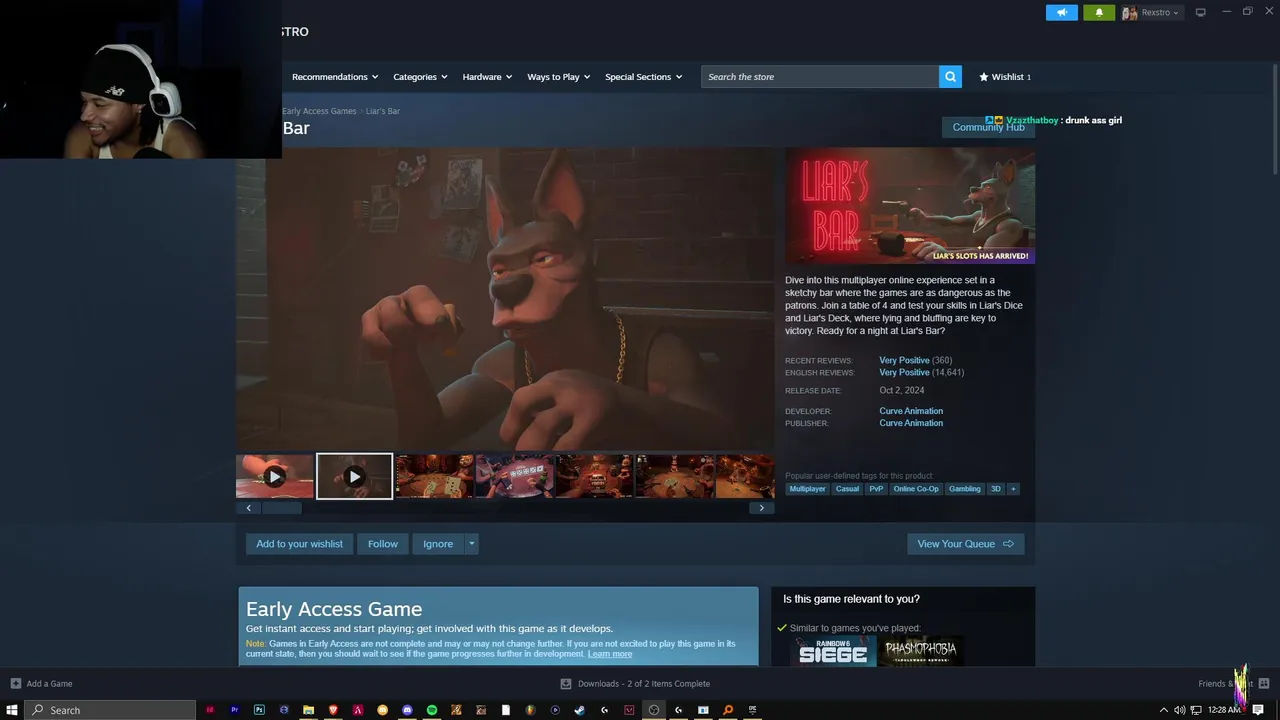The width and height of the screenshot is (1280, 720).
Task: Open Spotify from the taskbar
Action: pos(432,710)
